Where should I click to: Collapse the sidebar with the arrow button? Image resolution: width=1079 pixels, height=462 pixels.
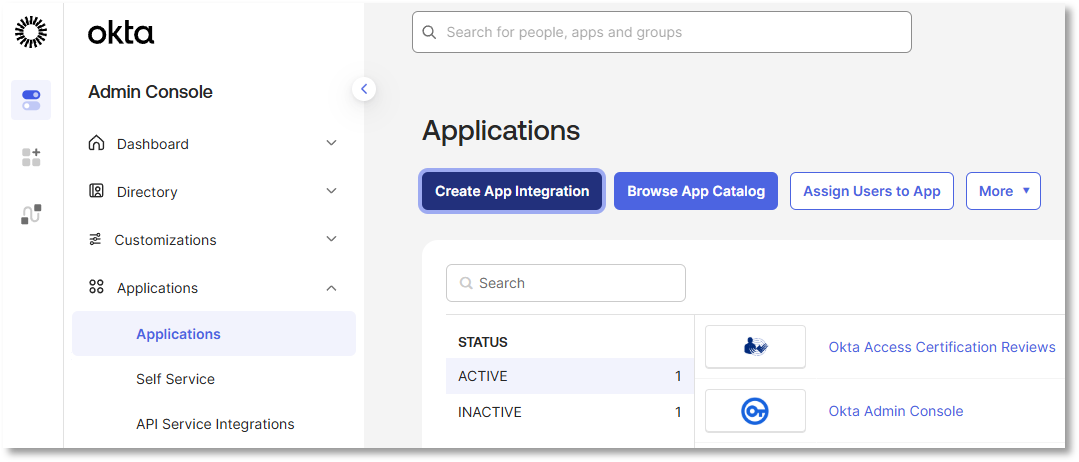tap(364, 89)
